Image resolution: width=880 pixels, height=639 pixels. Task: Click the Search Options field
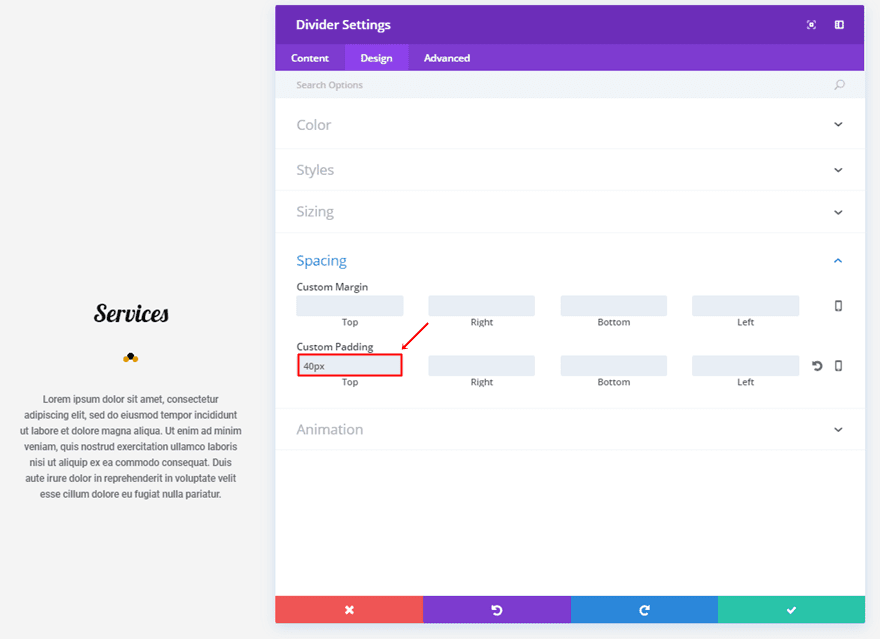pos(560,85)
